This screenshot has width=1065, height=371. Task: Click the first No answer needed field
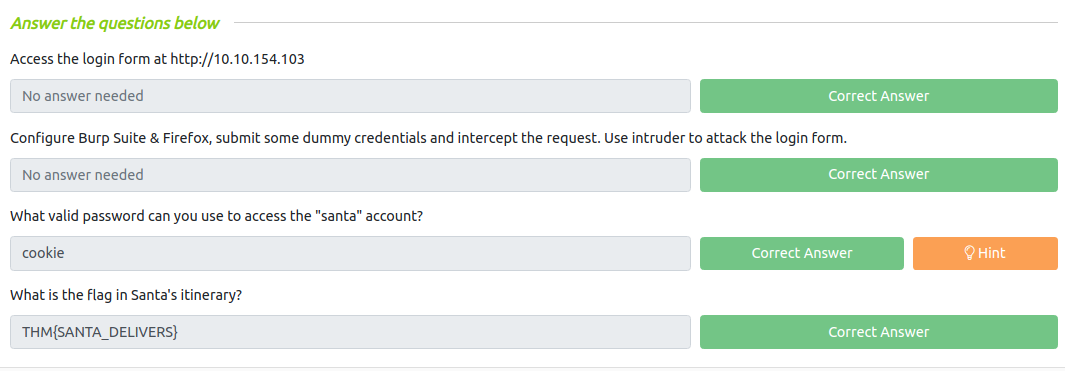click(x=350, y=96)
